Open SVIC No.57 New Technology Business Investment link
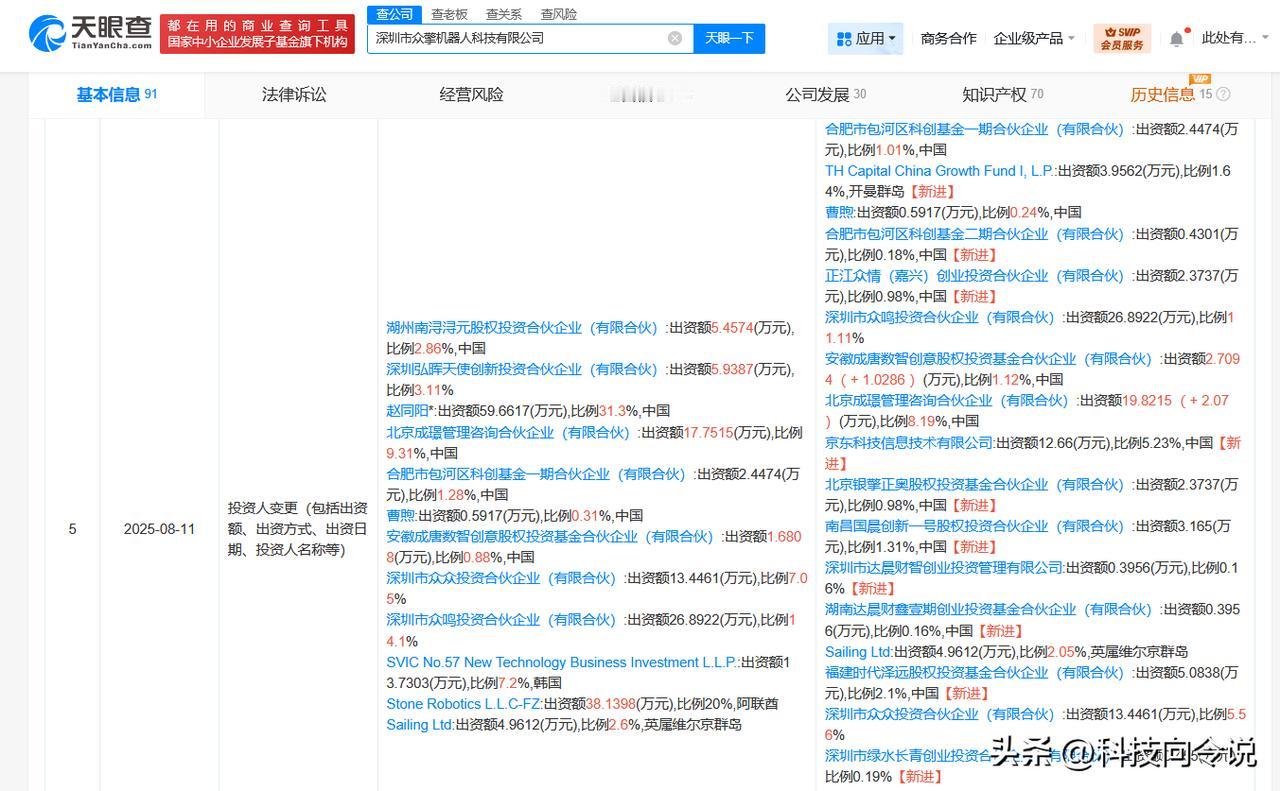Viewport: 1280px width, 791px height. tap(561, 662)
